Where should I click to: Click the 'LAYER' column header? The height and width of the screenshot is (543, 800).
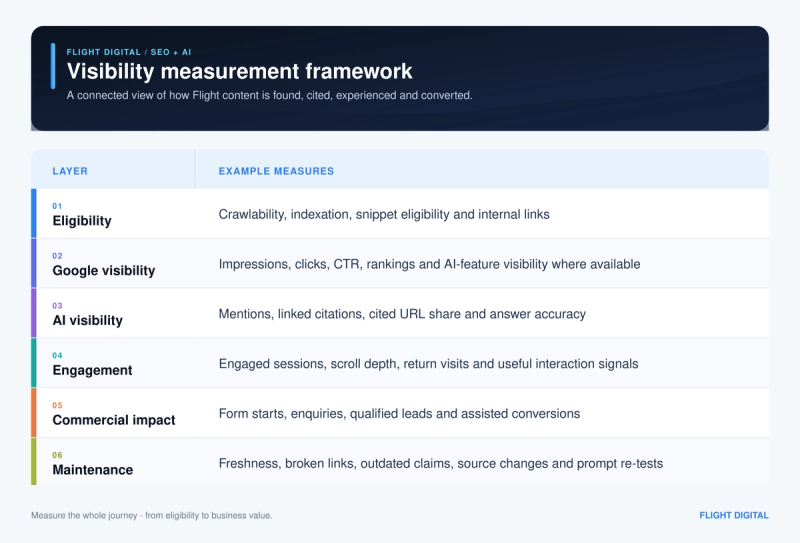coord(70,171)
